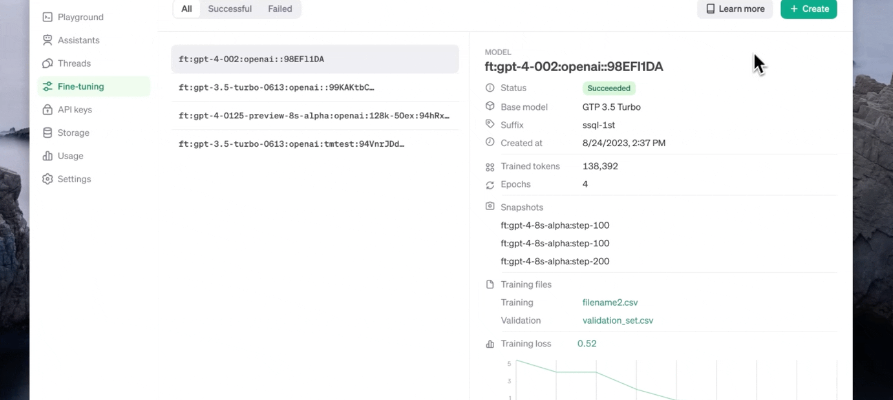Click the Snapshots camera icon

(x=490, y=206)
